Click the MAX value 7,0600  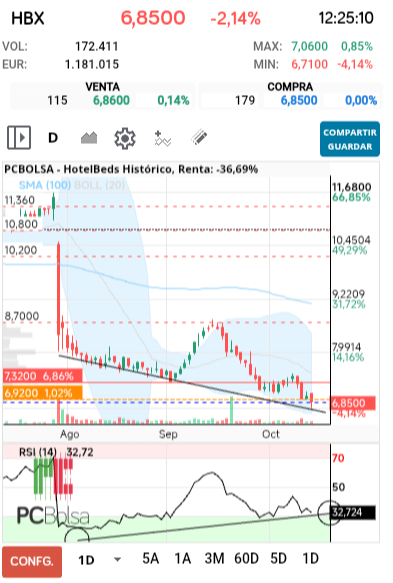point(309,46)
